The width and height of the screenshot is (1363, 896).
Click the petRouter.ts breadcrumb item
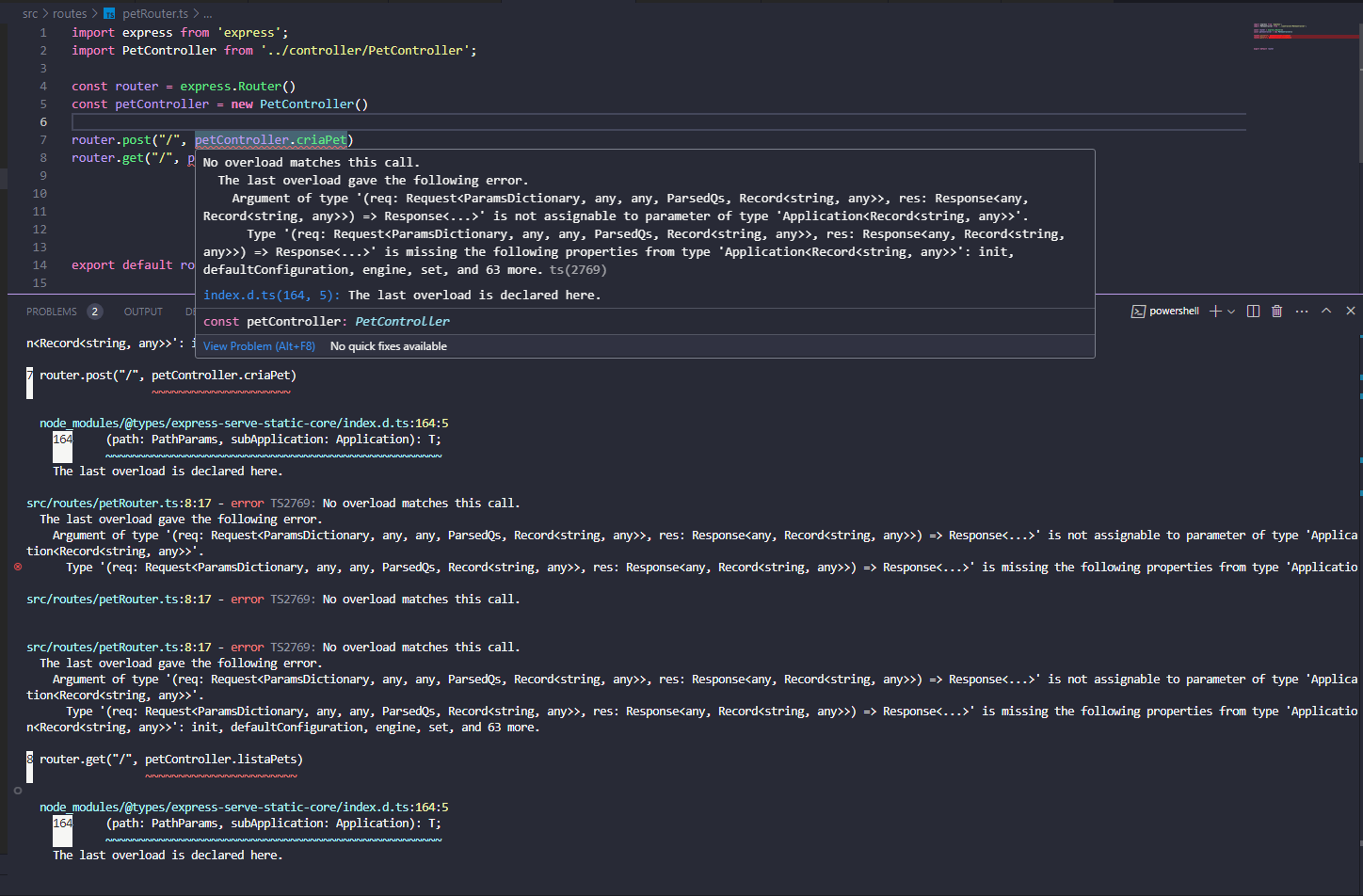click(155, 13)
